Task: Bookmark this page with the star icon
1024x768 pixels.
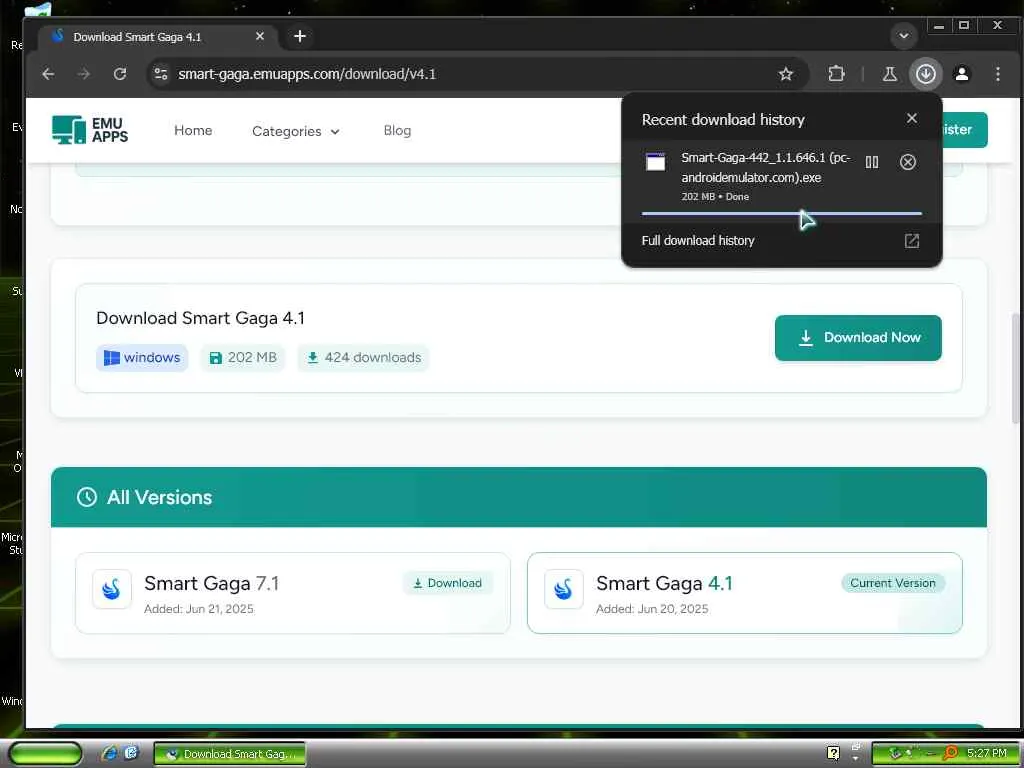Action: [x=786, y=74]
